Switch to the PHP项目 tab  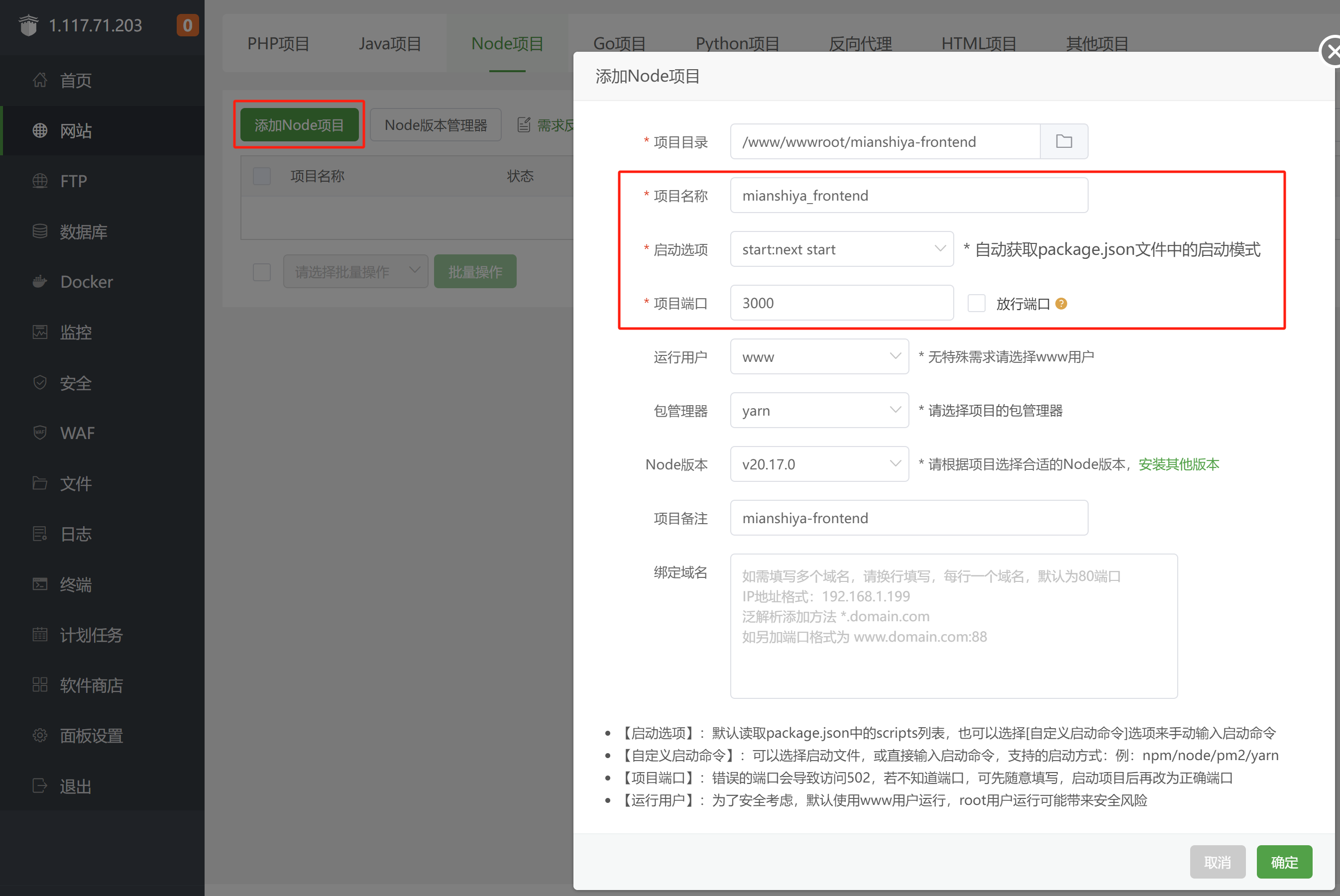click(x=278, y=43)
